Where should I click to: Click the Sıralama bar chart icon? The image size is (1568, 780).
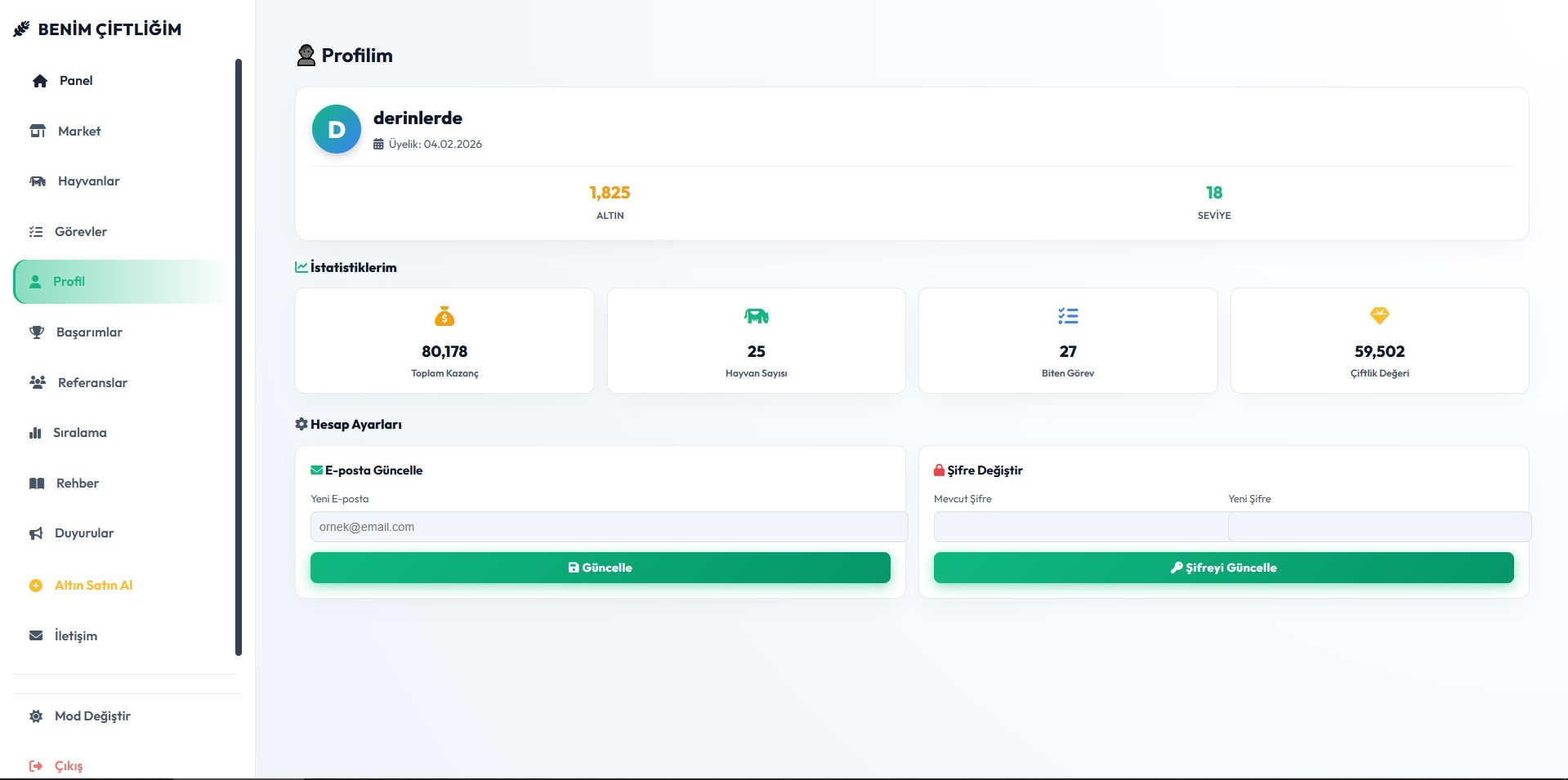pos(35,433)
